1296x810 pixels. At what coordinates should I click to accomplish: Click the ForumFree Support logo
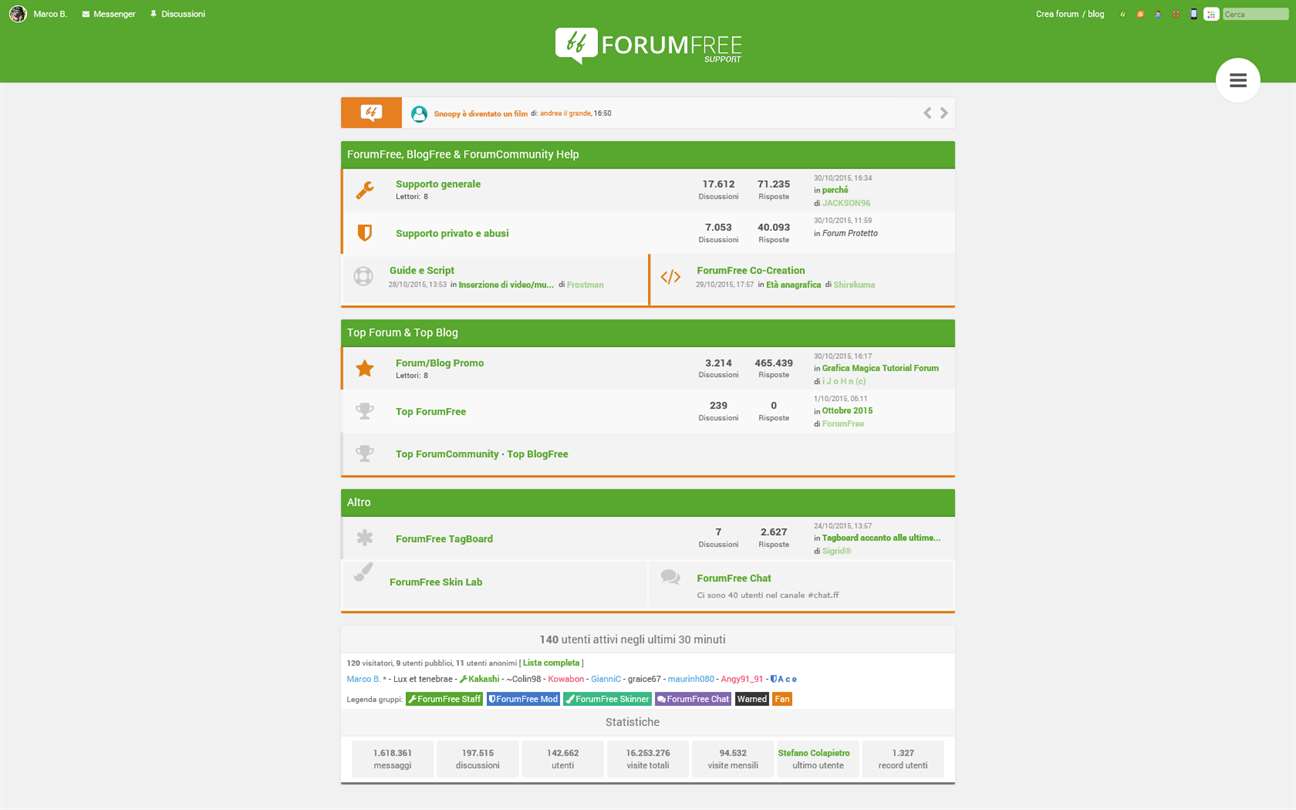pyautogui.click(x=648, y=46)
